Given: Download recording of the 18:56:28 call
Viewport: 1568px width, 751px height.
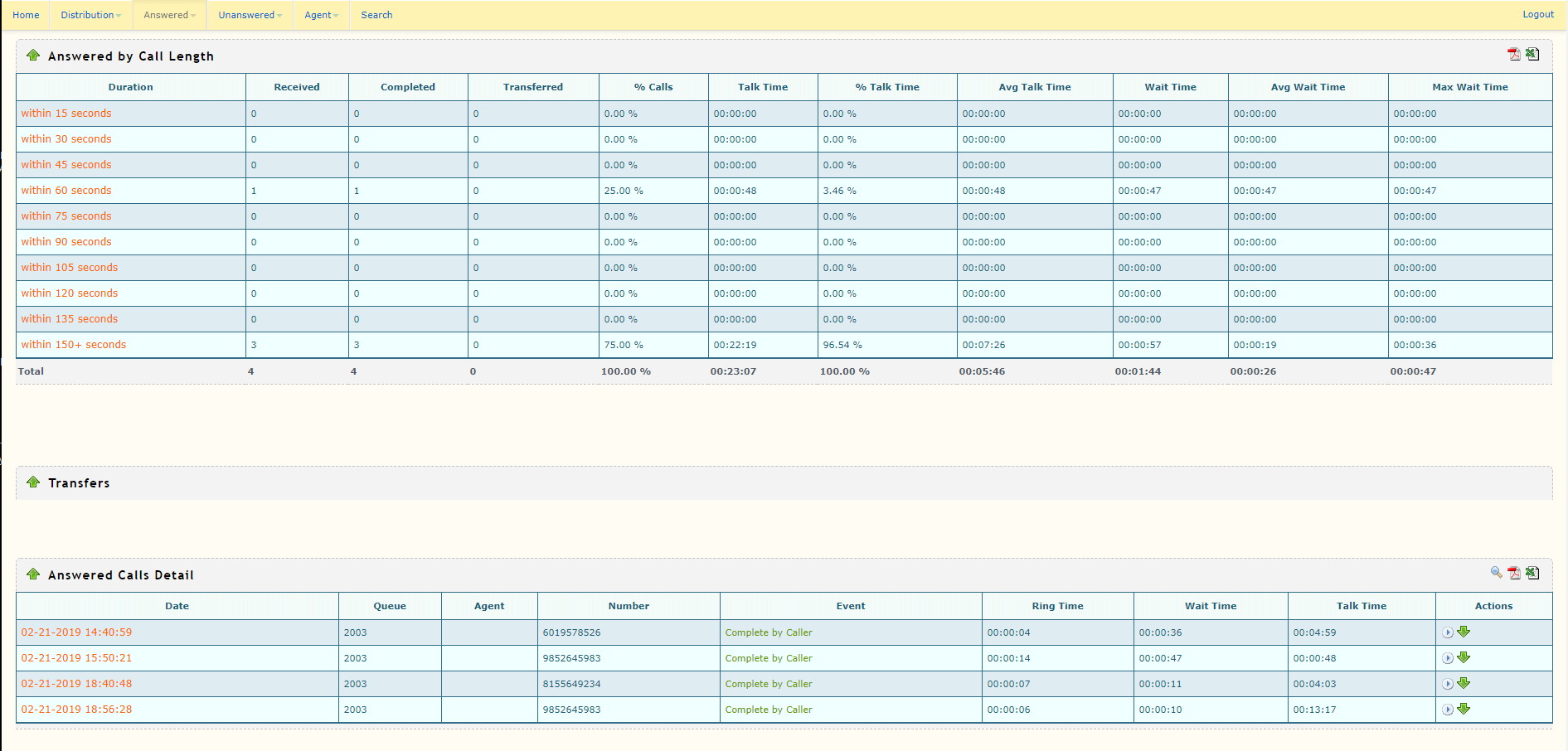Looking at the screenshot, I should (1464, 709).
